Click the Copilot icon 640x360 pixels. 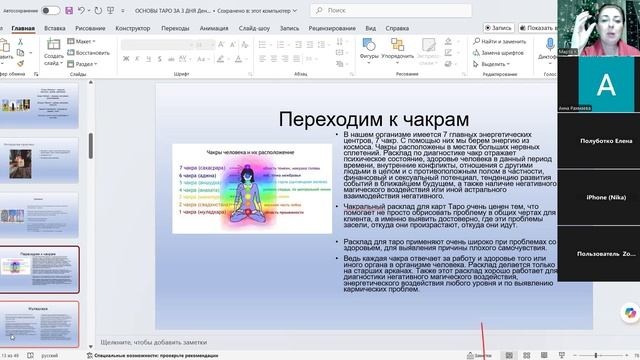pos(631,312)
